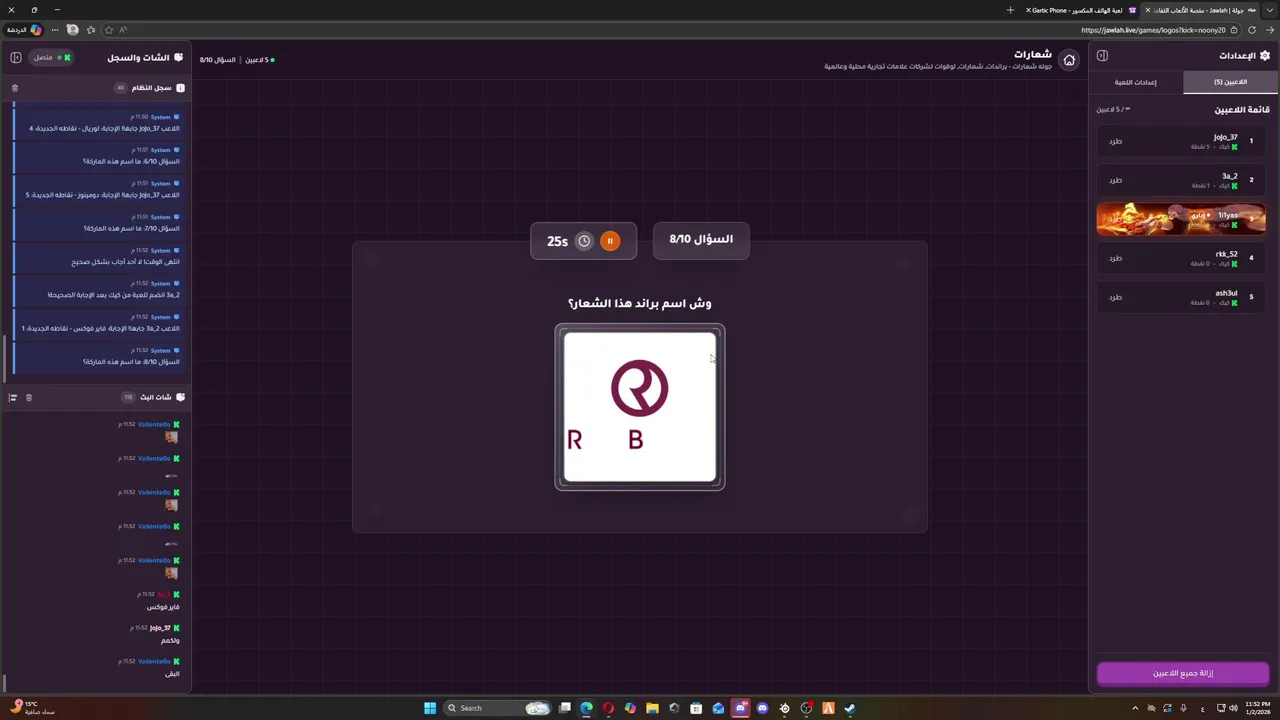Open the Copilot الدردشة button
This screenshot has height=720, width=1280.
(24, 30)
